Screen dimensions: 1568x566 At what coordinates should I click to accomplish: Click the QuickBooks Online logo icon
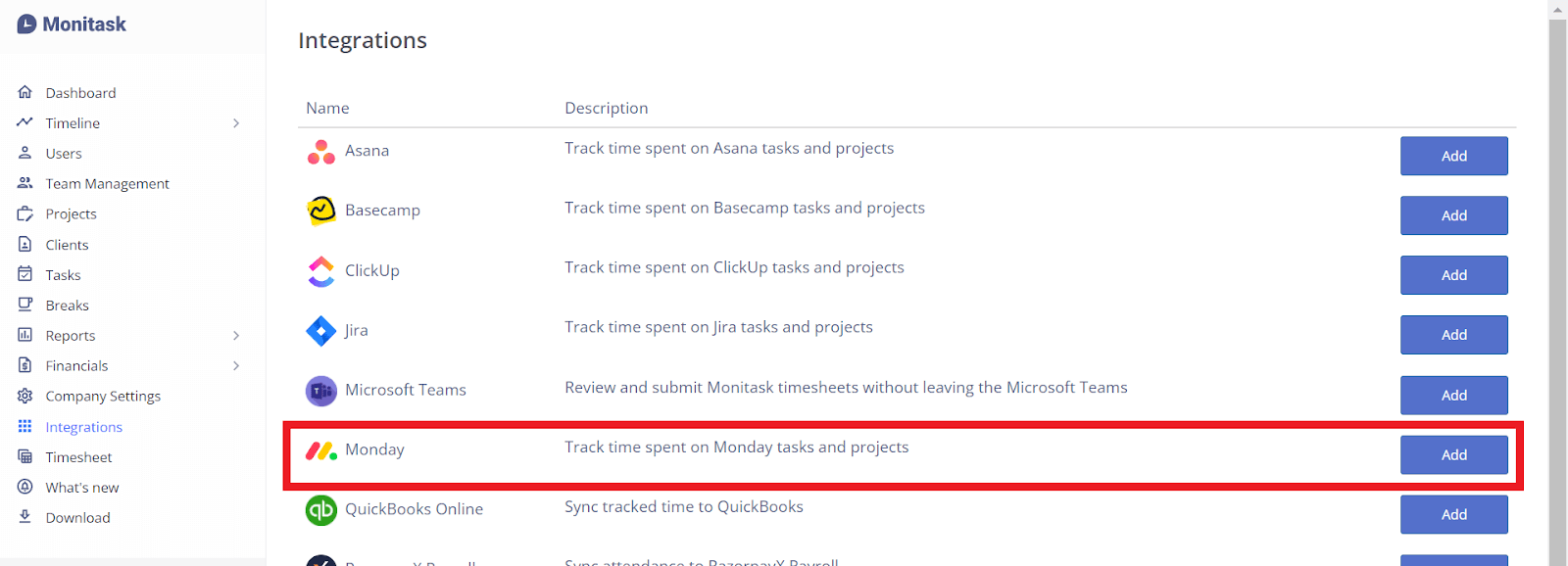(320, 510)
